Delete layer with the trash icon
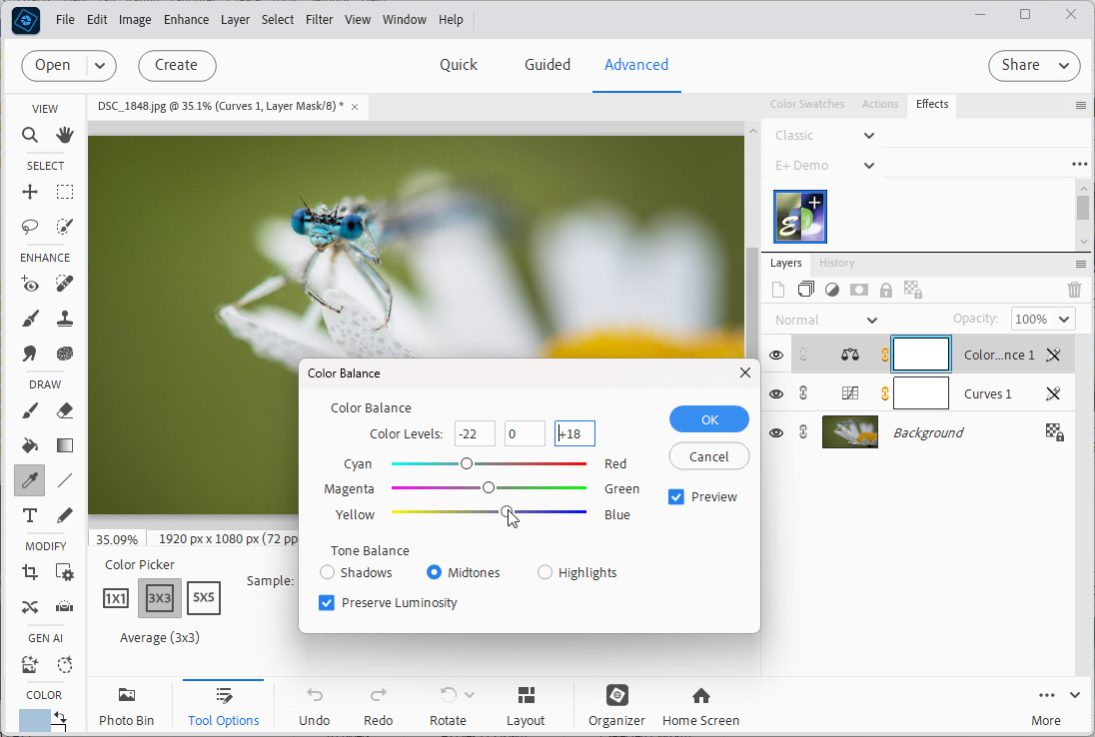Screen dimensions: 1095x737 [x=1074, y=289]
